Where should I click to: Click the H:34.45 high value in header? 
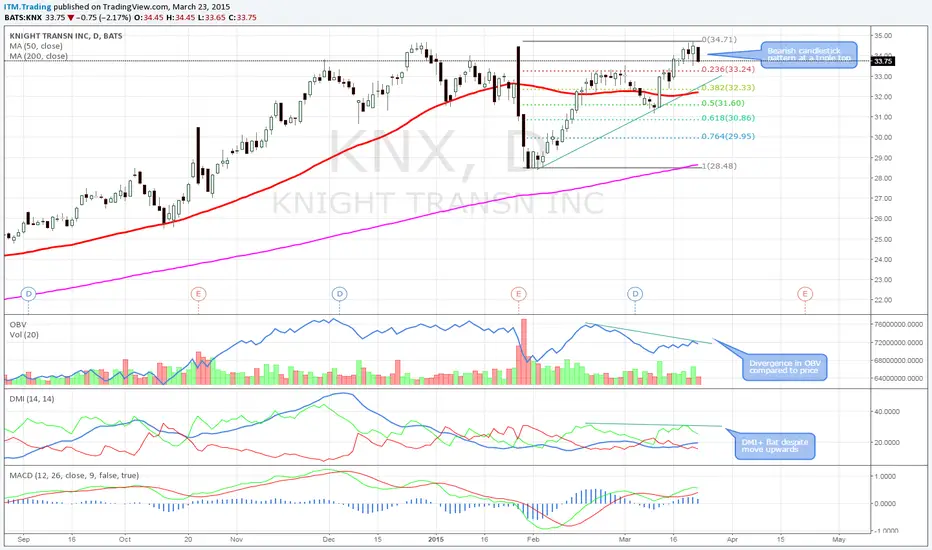(x=180, y=18)
